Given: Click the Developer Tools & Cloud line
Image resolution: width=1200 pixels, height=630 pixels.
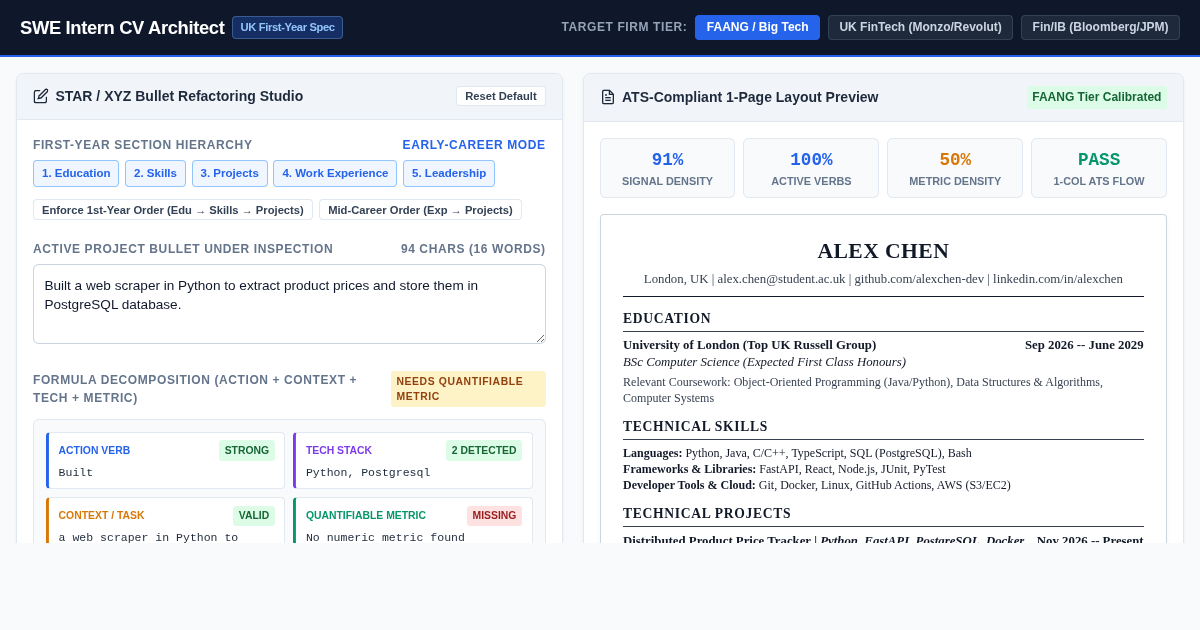Looking at the screenshot, I should pyautogui.click(x=817, y=485).
